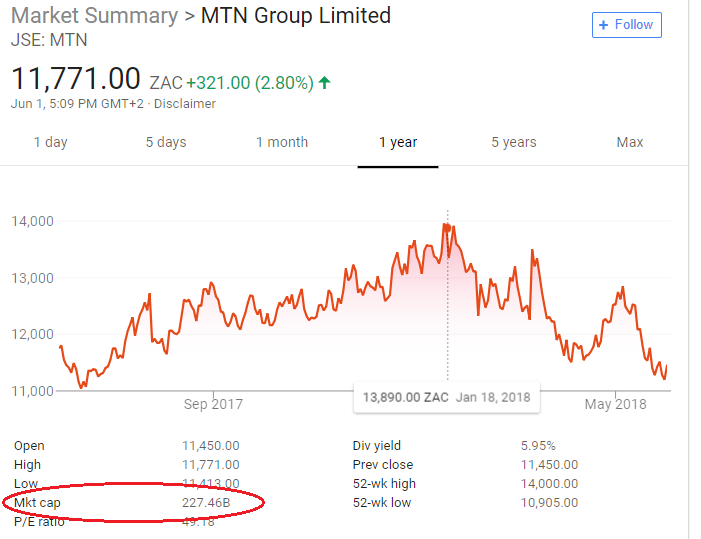Click the 52-wk high value
Viewport: 701px width, 539px height.
(x=550, y=484)
